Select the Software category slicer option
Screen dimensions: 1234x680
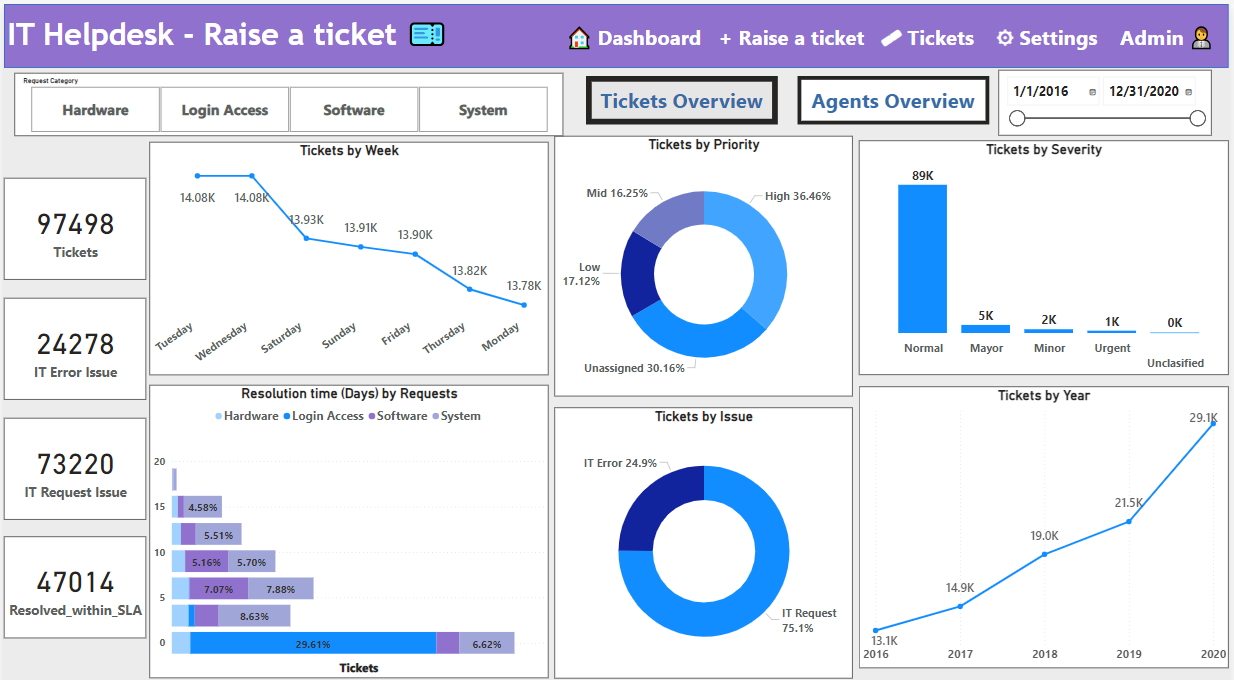(x=354, y=110)
